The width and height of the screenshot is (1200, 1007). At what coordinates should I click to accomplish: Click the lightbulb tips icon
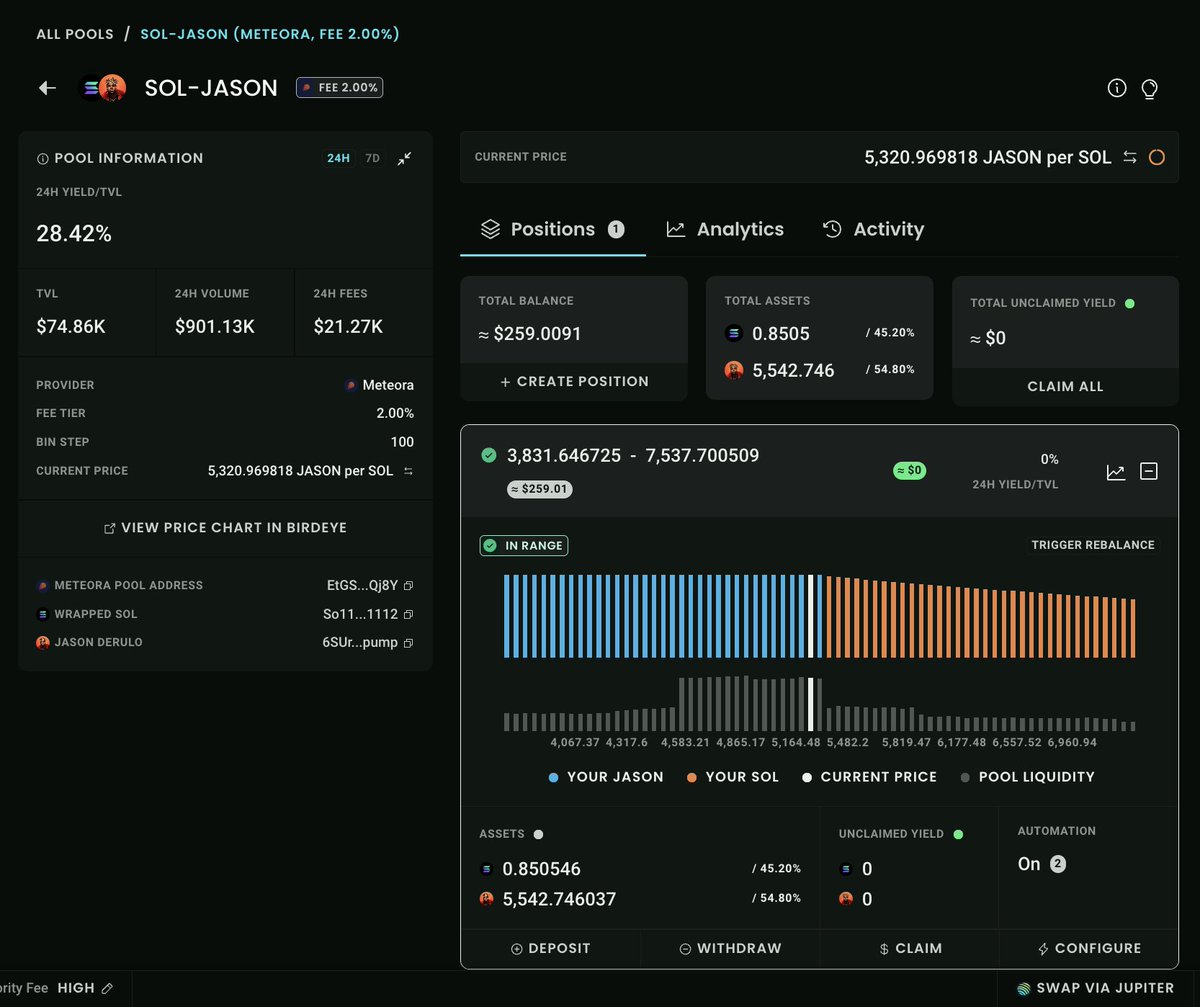coord(1150,88)
